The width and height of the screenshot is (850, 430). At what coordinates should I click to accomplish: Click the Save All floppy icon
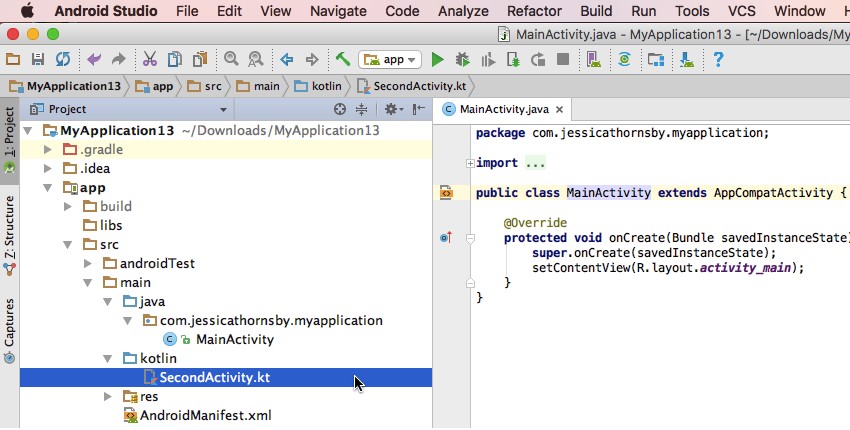[x=37, y=59]
